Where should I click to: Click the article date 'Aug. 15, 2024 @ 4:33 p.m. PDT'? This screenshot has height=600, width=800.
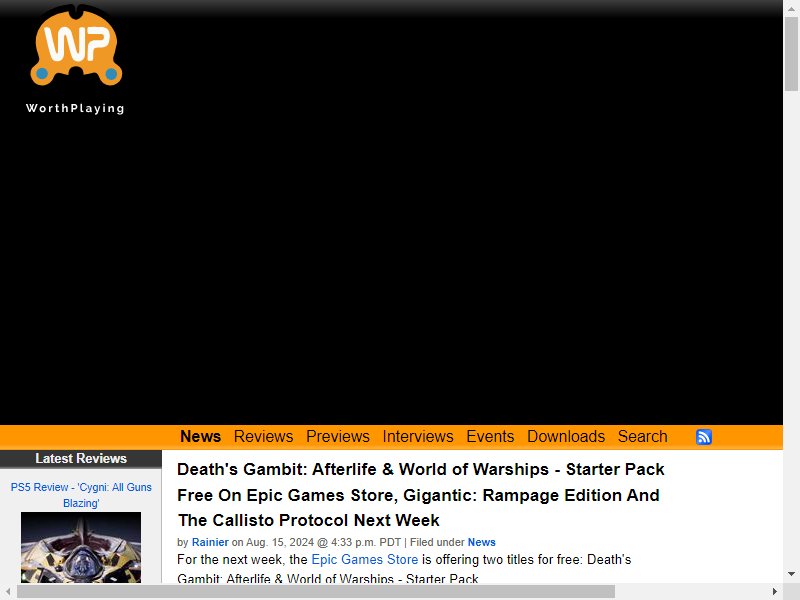click(x=323, y=542)
